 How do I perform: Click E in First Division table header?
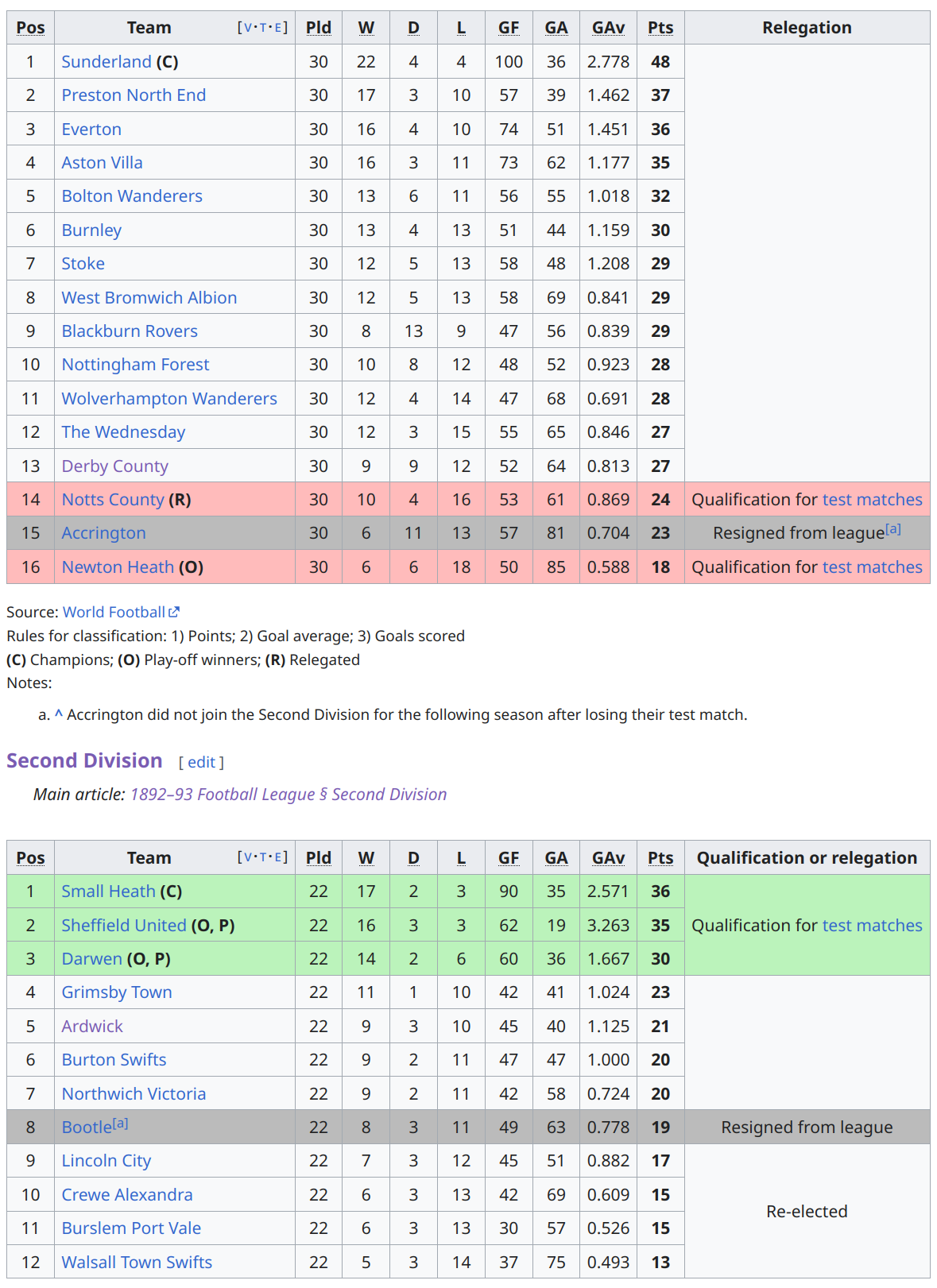(x=278, y=28)
